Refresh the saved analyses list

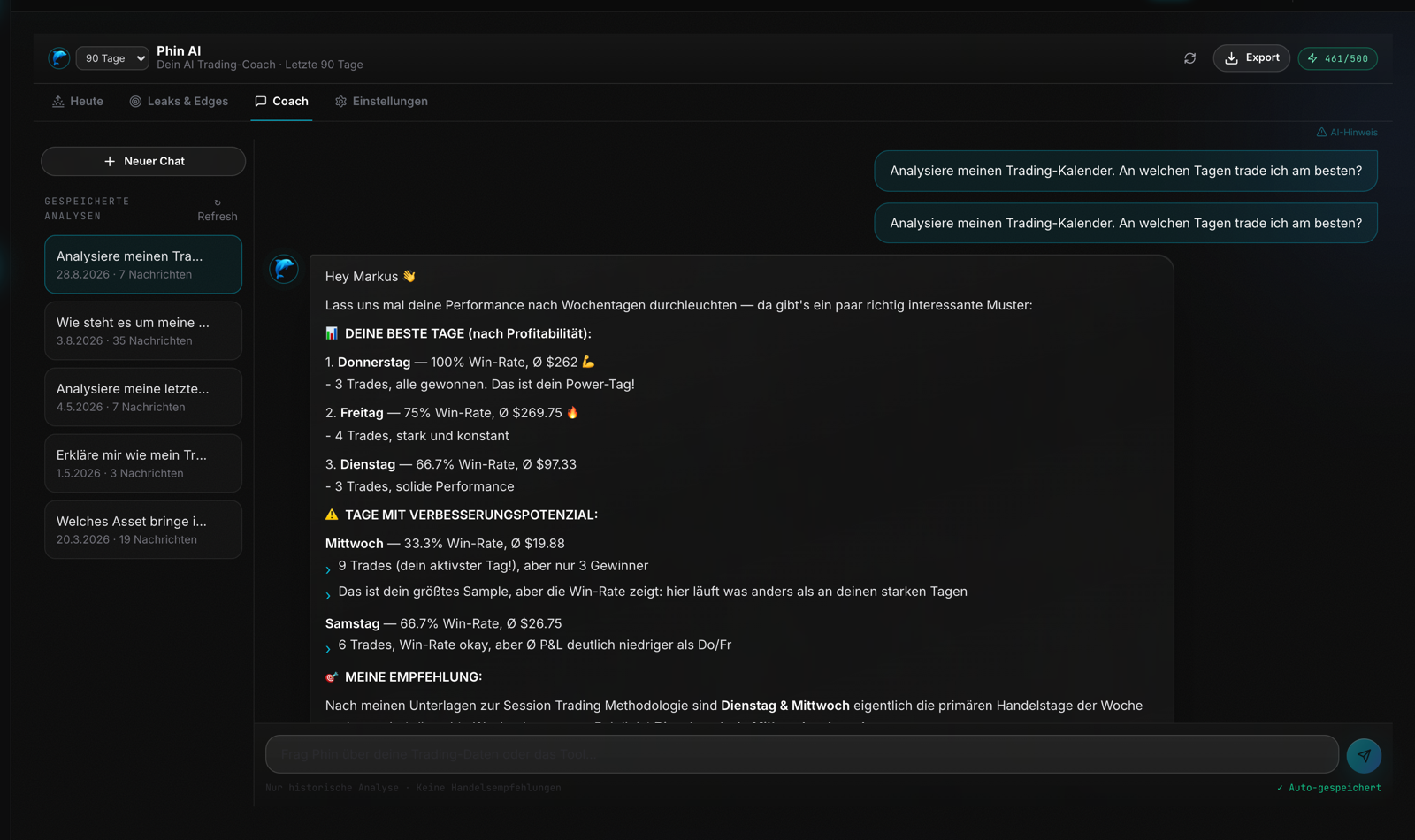click(218, 210)
